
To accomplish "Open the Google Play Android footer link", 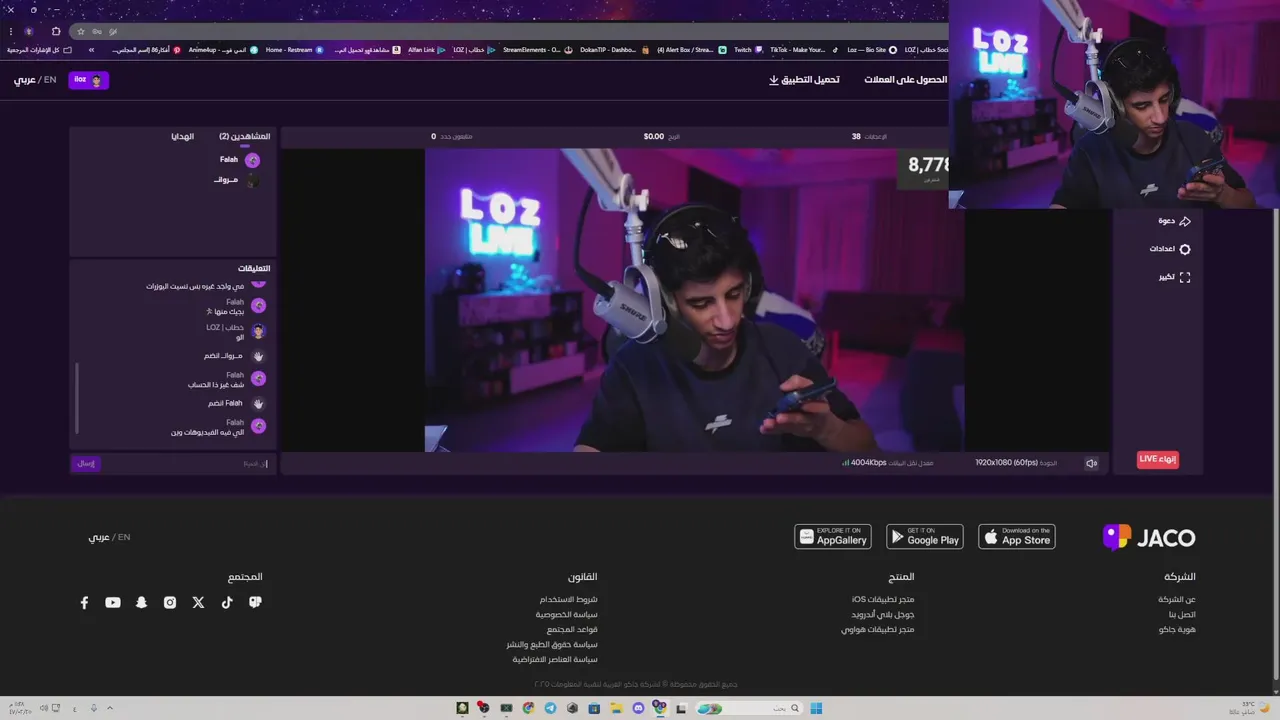I will (883, 614).
